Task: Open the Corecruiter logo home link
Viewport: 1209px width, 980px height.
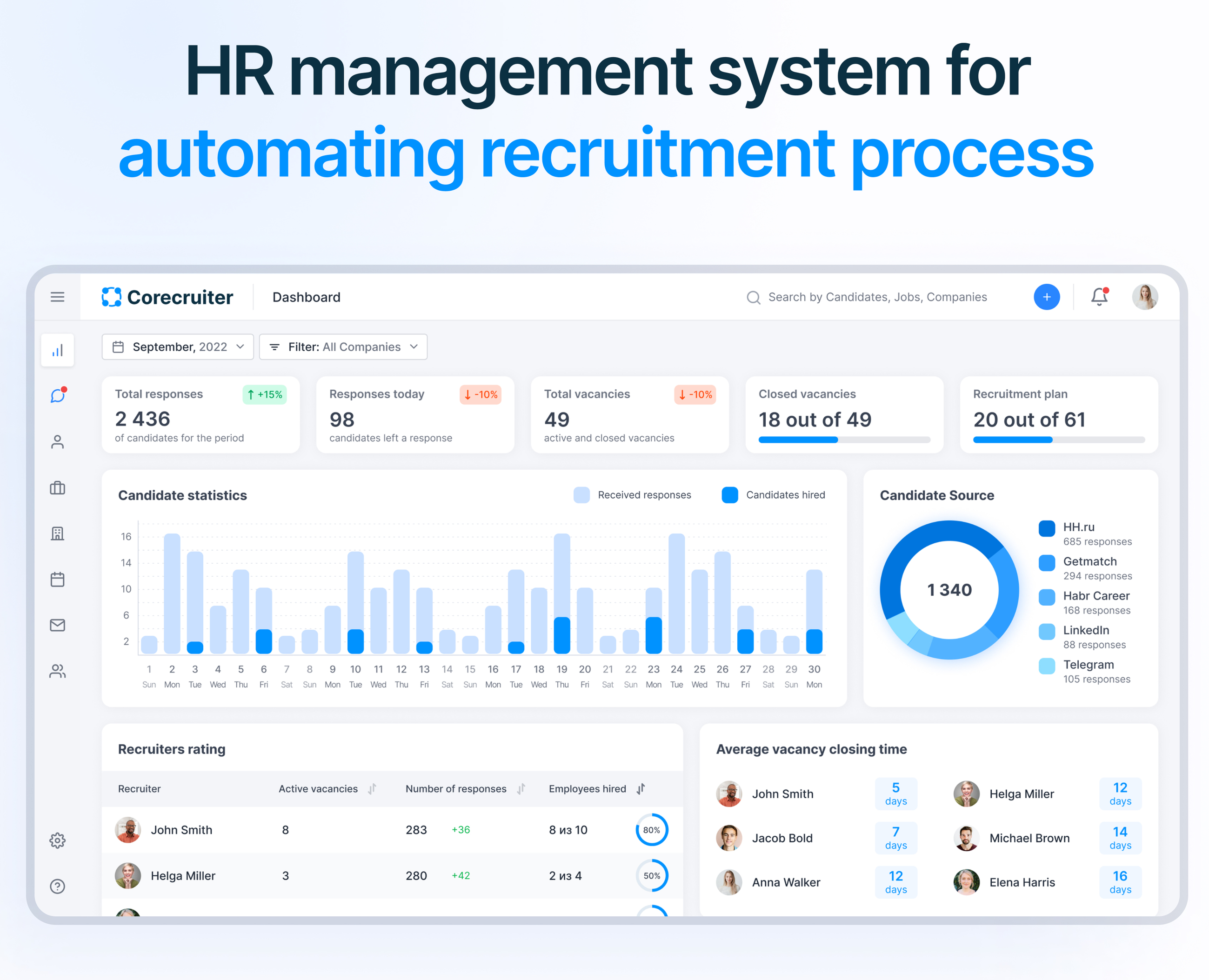Action: coord(167,297)
